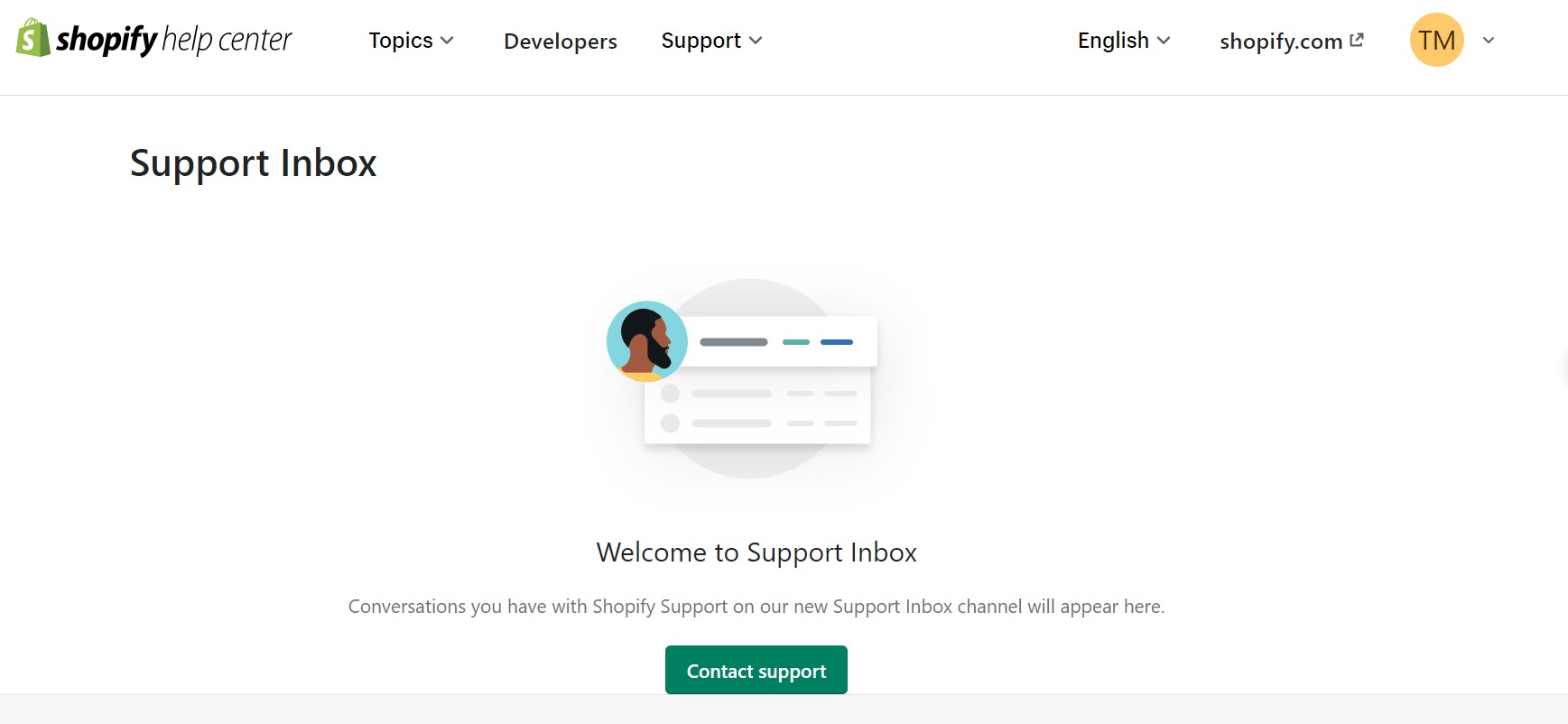This screenshot has height=724, width=1568.
Task: Go to the Developers page
Action: (x=561, y=42)
